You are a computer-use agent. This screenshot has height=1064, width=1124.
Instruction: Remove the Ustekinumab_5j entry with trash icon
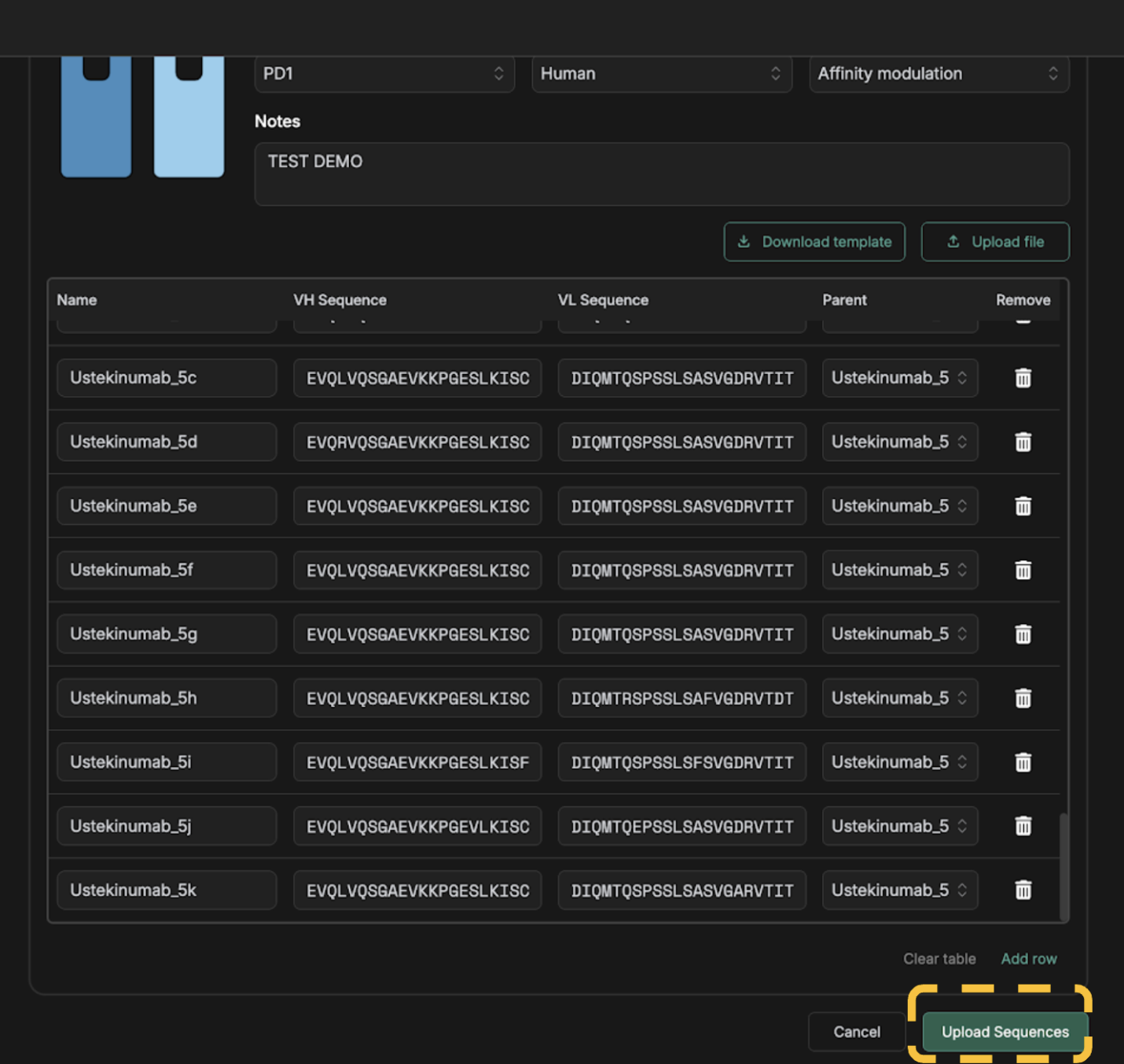[x=1023, y=826]
